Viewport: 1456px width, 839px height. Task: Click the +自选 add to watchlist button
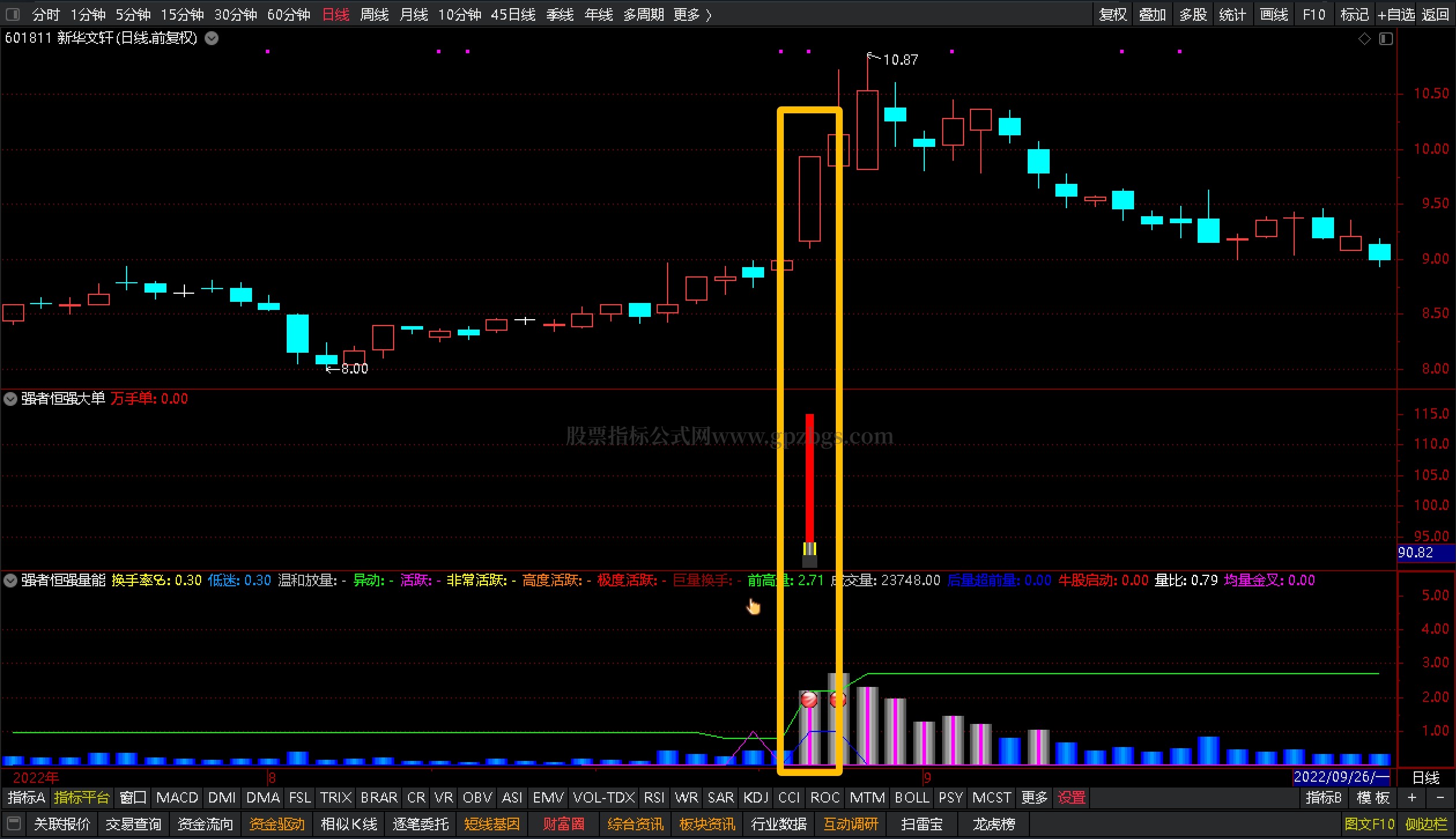(x=1395, y=14)
